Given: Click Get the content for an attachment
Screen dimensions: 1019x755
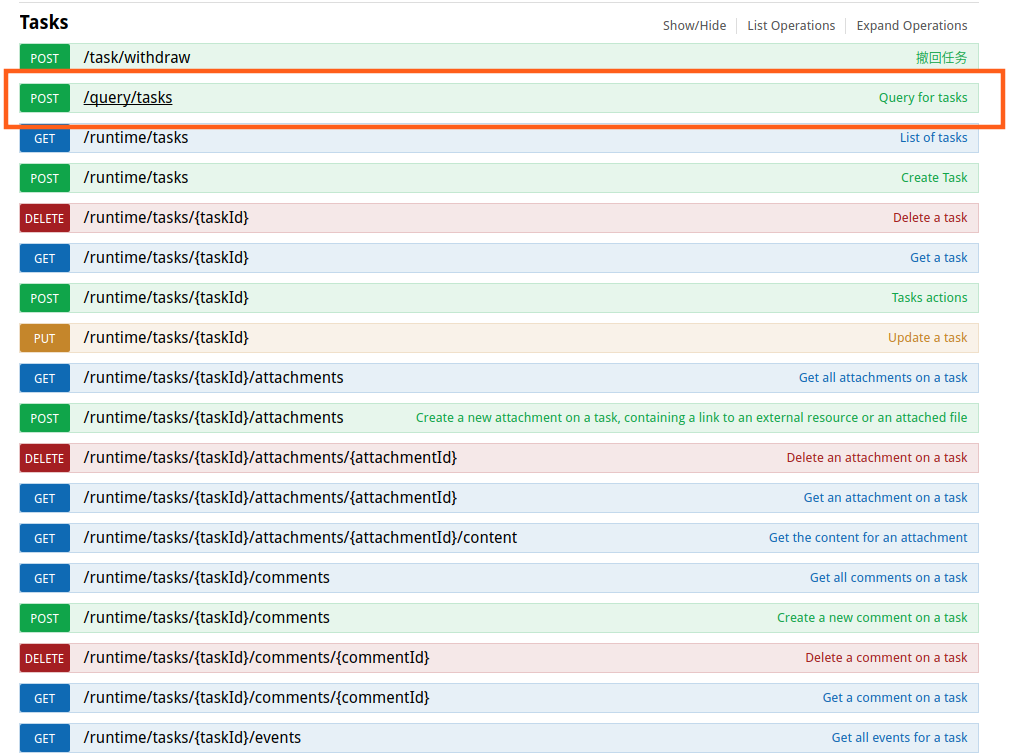Looking at the screenshot, I should [868, 538].
